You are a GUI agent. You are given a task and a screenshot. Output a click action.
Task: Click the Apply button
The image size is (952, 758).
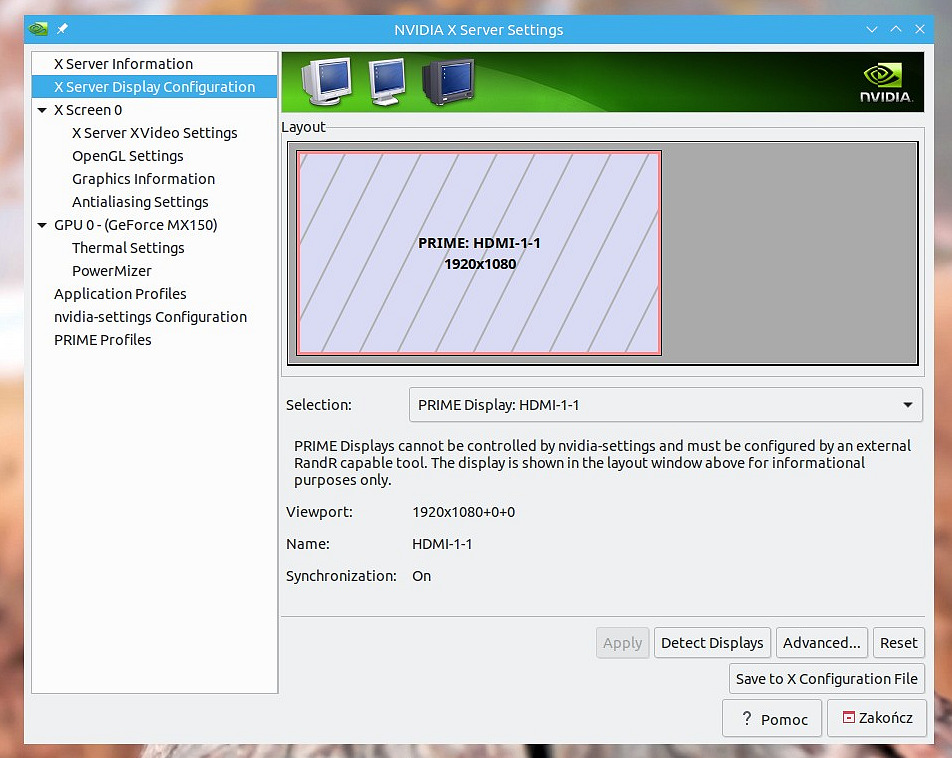(x=622, y=643)
